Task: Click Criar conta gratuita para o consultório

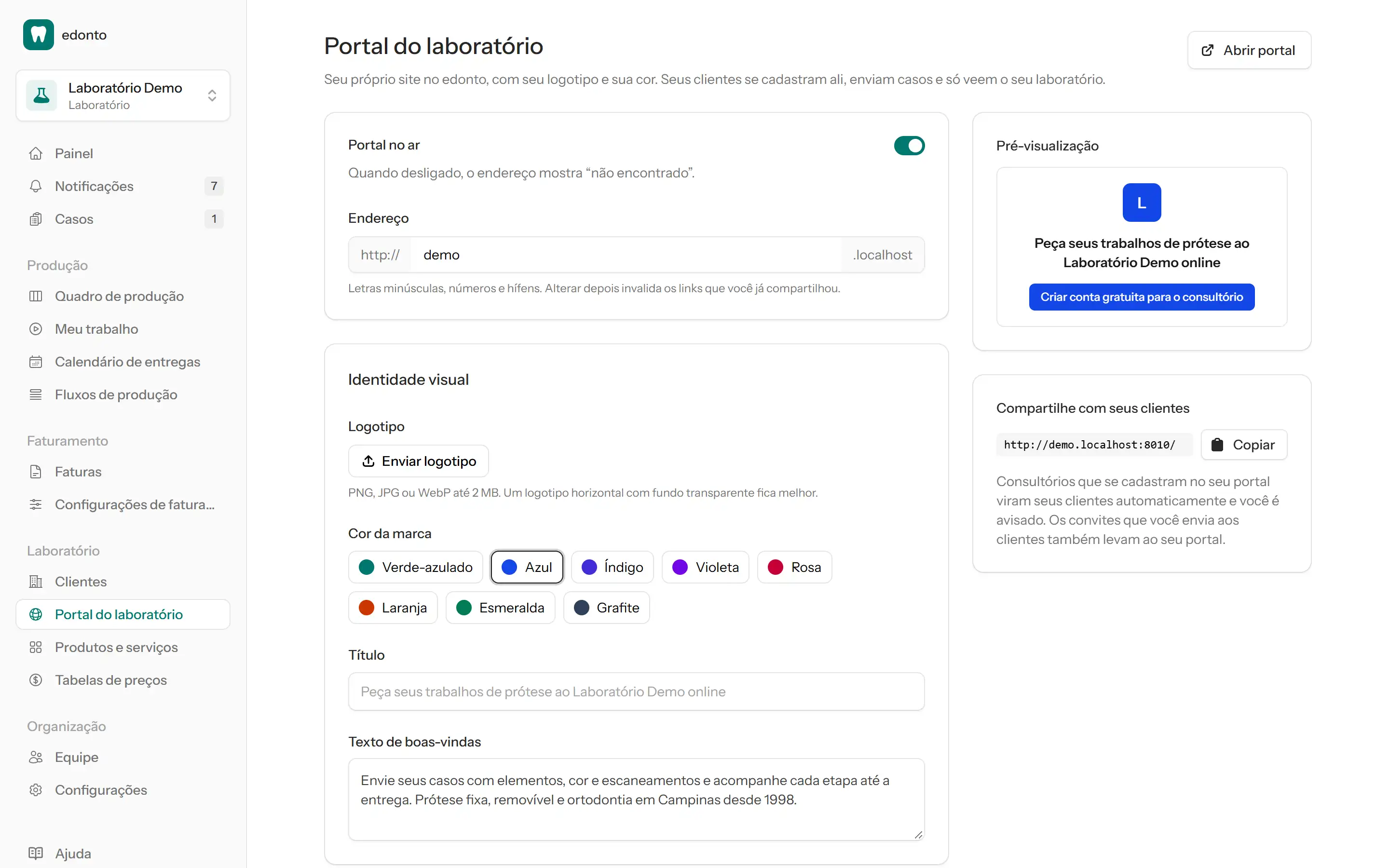Action: tap(1141, 297)
